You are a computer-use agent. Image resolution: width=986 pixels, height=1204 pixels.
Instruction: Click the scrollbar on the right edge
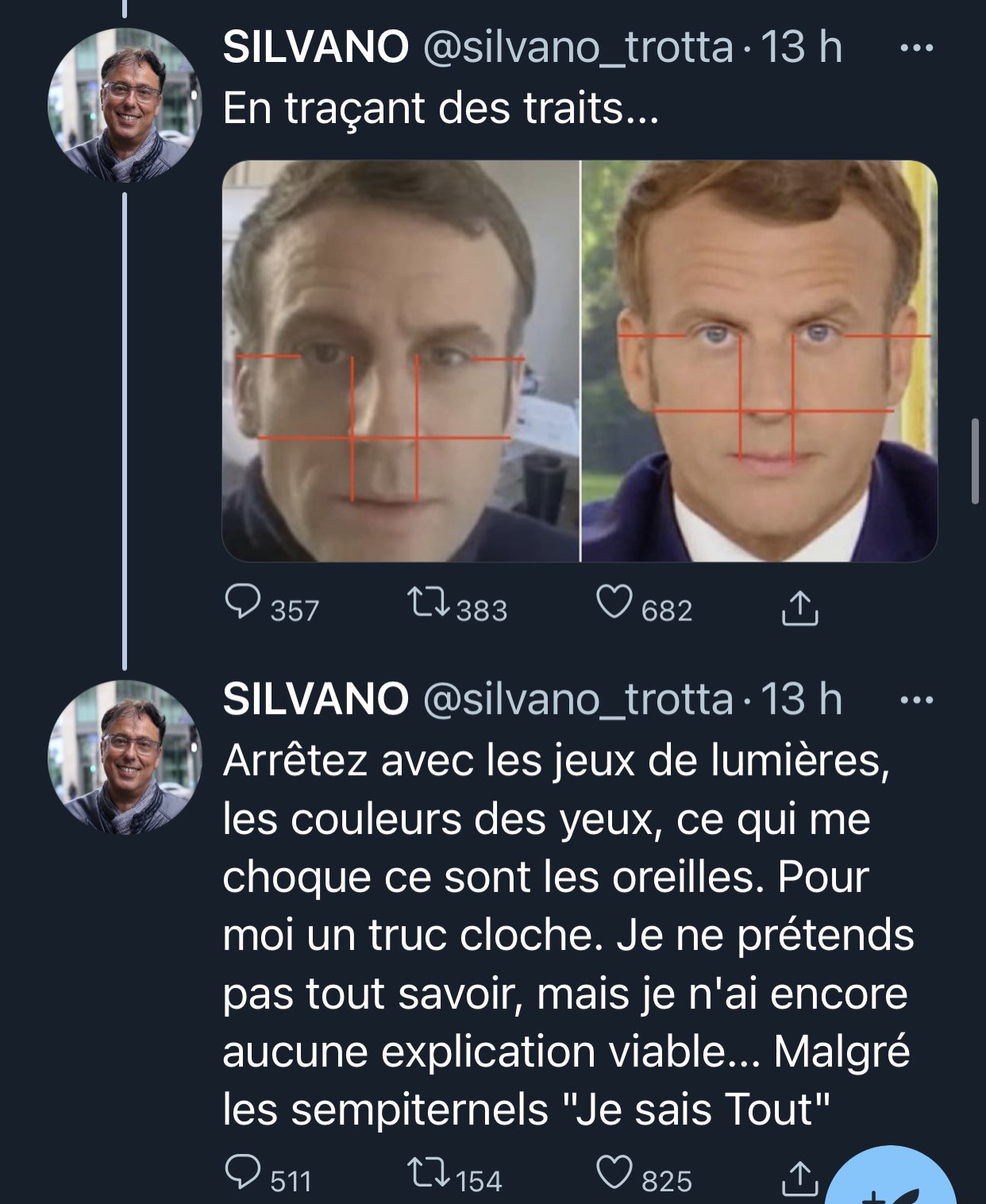[x=976, y=461]
